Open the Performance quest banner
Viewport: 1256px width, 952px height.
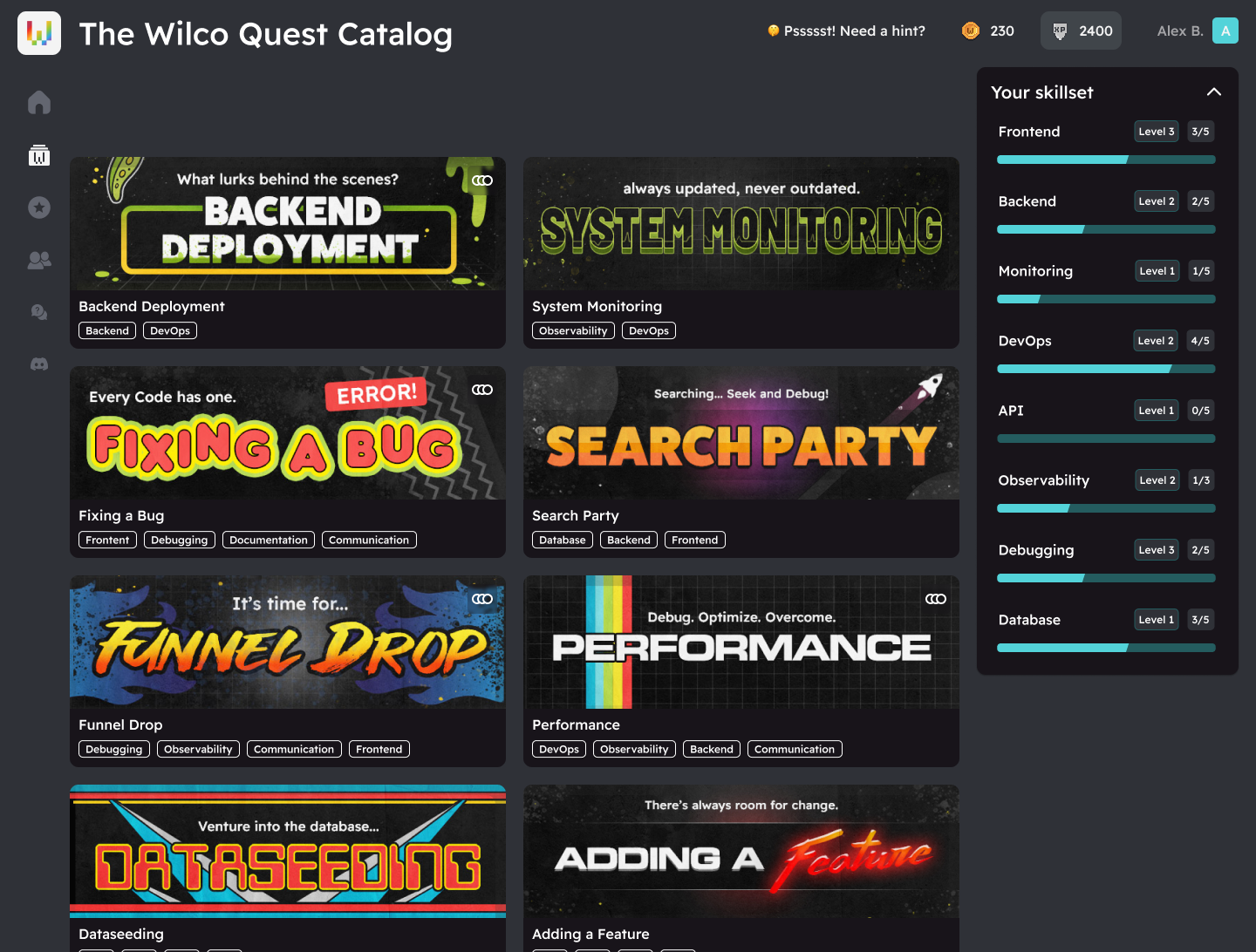[x=741, y=642]
